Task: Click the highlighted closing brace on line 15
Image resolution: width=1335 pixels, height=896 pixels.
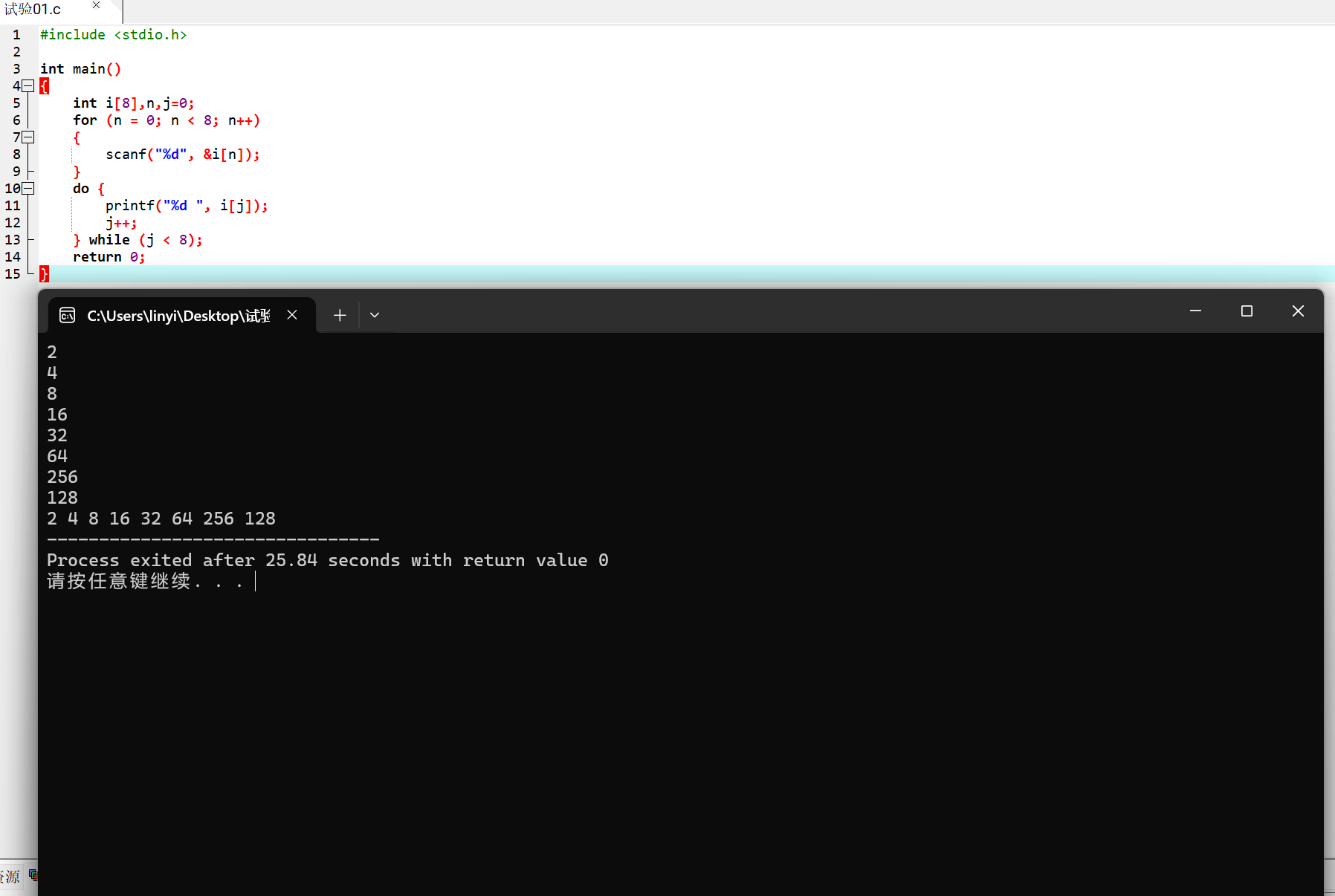Action: [44, 273]
